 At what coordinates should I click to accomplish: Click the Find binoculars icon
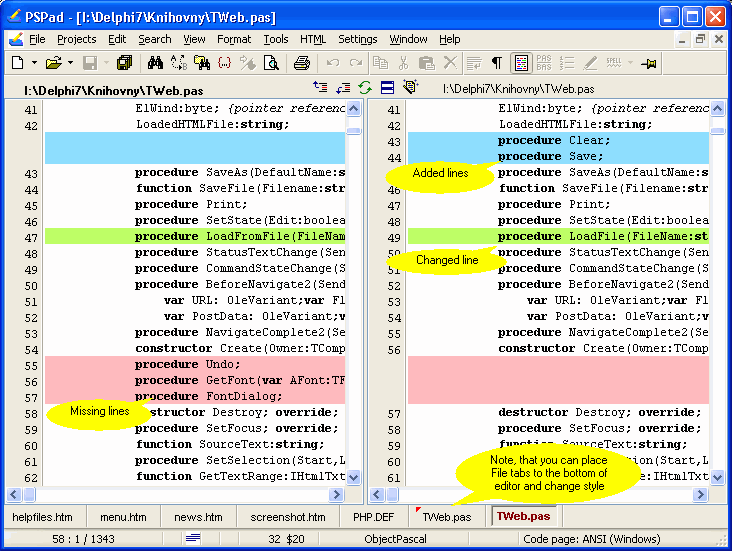pos(155,63)
